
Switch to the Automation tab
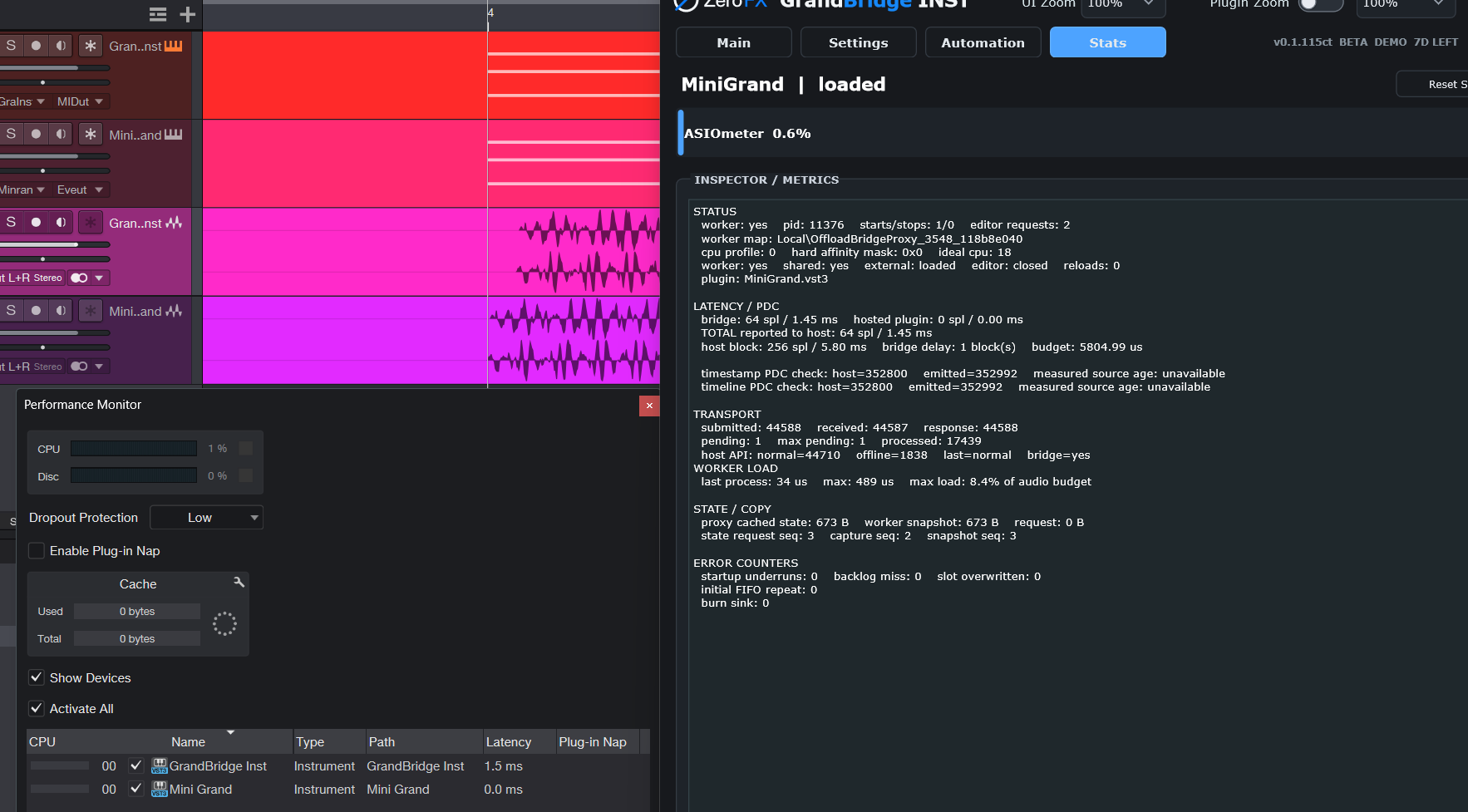click(x=983, y=42)
